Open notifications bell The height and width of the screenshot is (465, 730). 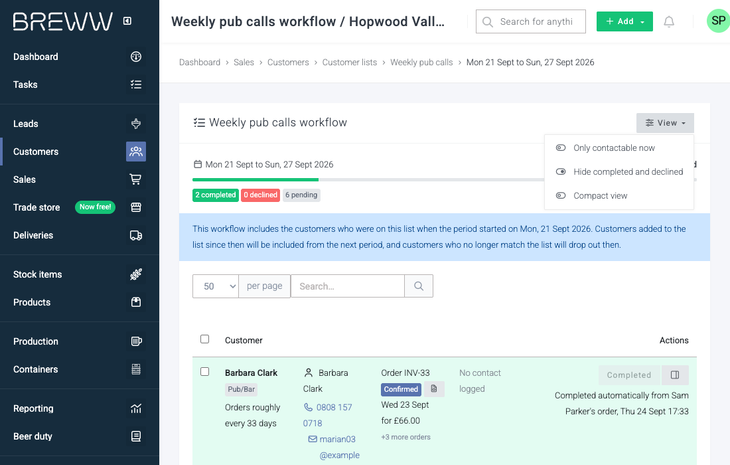coord(669,21)
